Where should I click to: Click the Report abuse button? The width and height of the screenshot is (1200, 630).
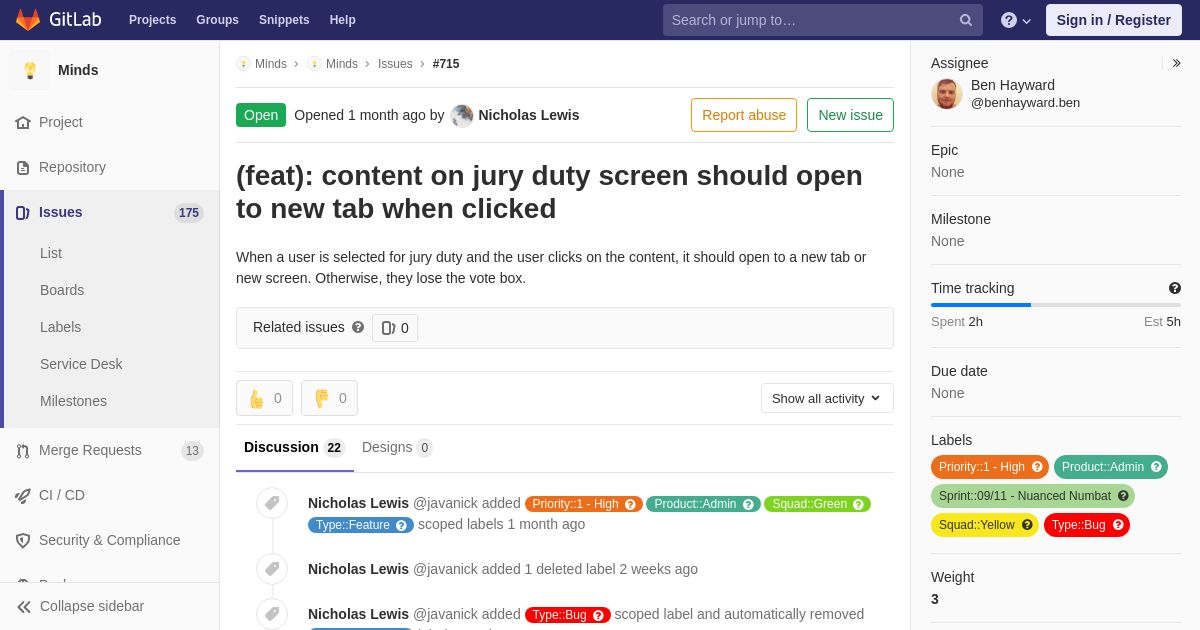click(744, 115)
